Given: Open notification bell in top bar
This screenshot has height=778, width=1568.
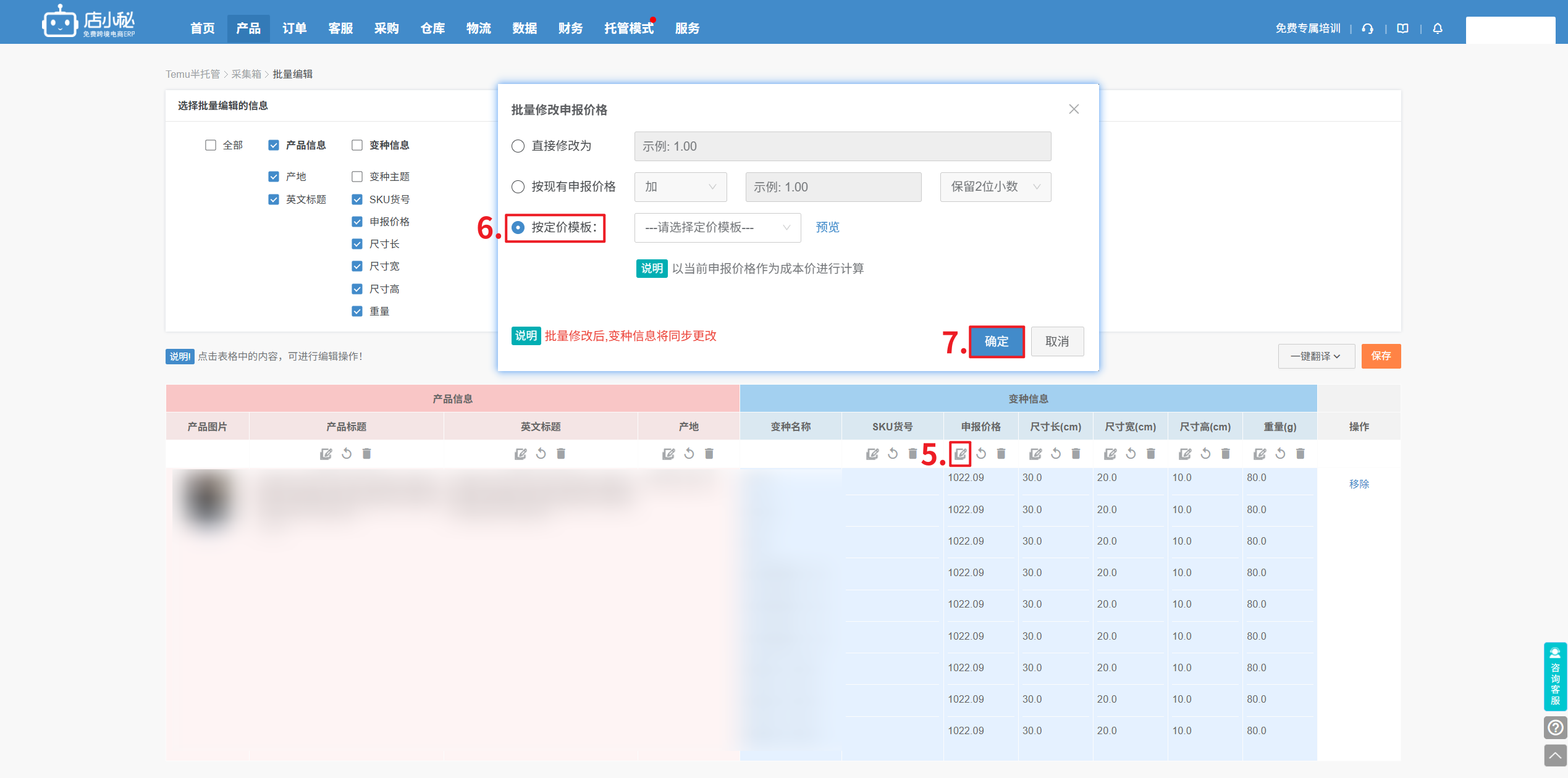Looking at the screenshot, I should point(1438,28).
